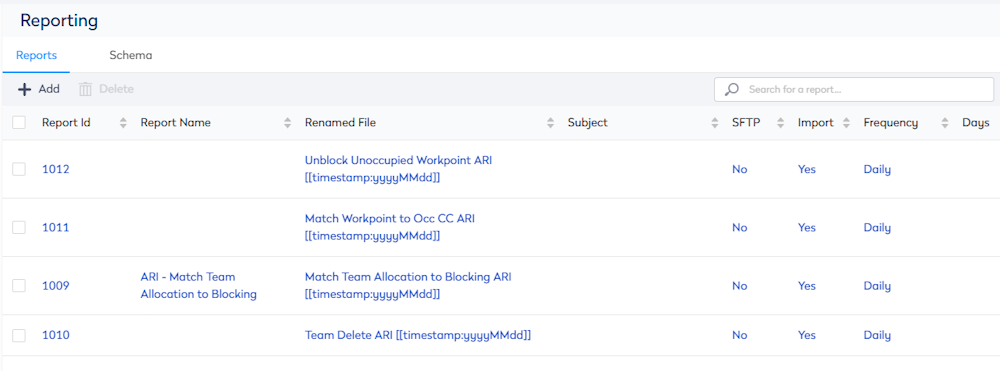Click SFTP 'No' for report 1010
Viewport: 1000px width, 371px height.
click(x=739, y=335)
